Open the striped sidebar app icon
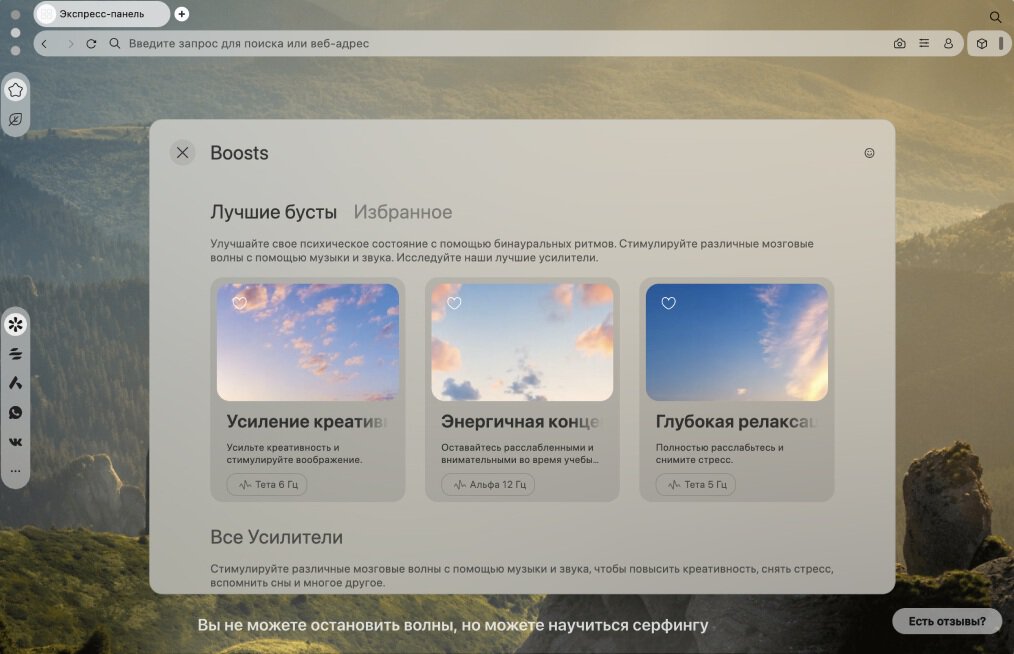 click(x=16, y=354)
